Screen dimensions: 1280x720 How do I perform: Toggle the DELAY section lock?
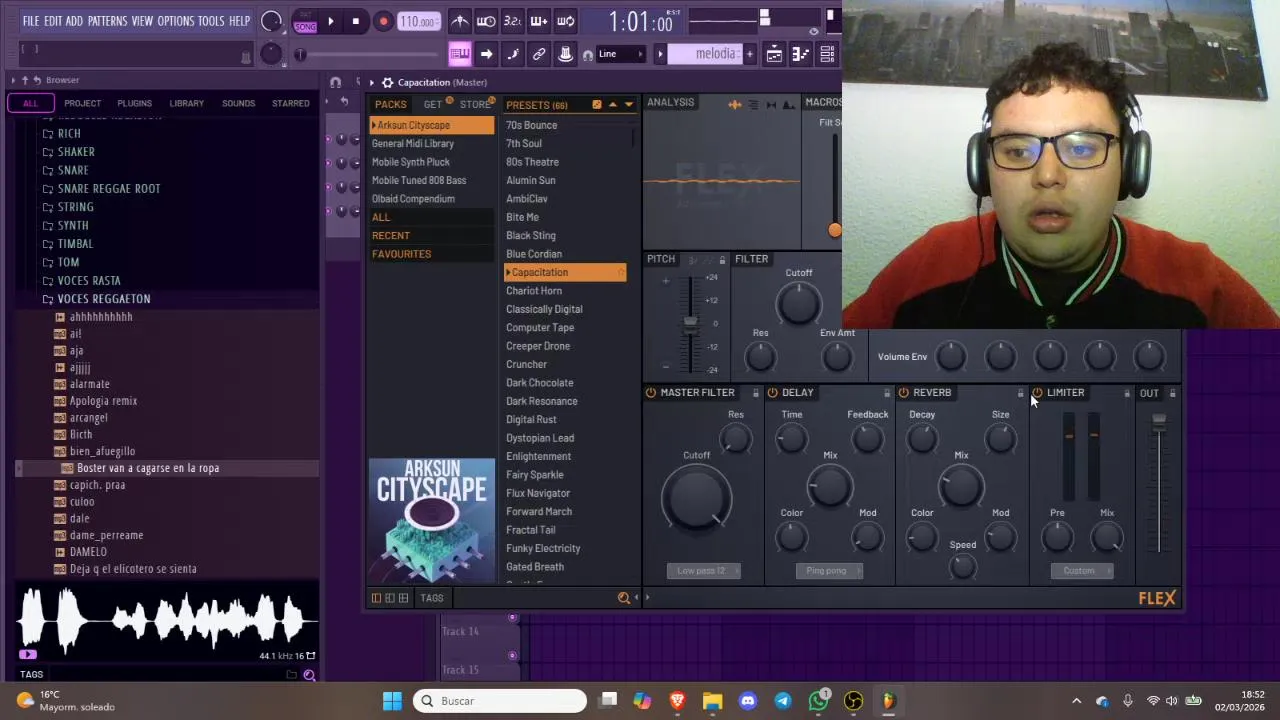point(886,394)
